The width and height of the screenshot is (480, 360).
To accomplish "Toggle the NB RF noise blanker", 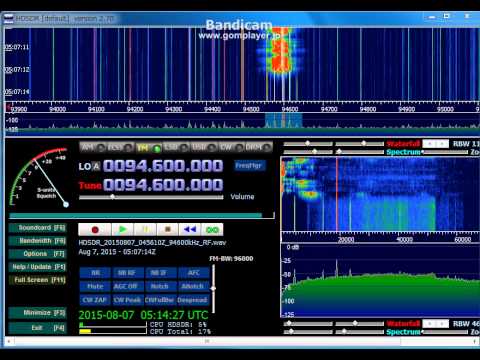I will coord(128,273).
